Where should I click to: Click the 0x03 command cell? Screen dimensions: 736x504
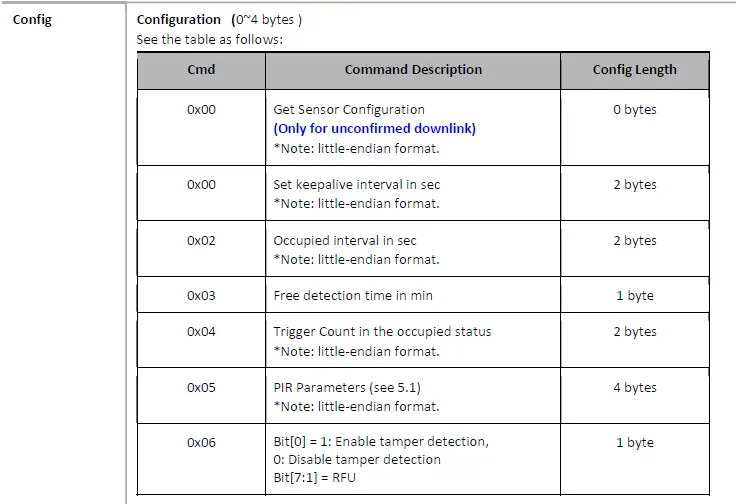coord(201,296)
